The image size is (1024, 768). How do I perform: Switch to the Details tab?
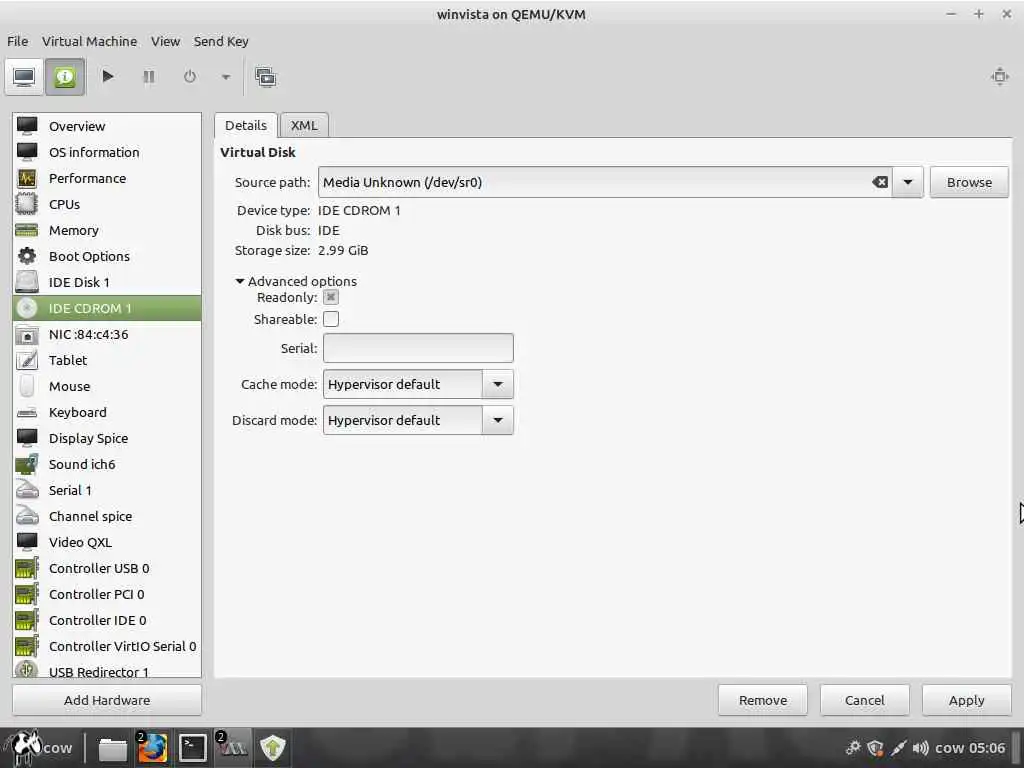[246, 125]
